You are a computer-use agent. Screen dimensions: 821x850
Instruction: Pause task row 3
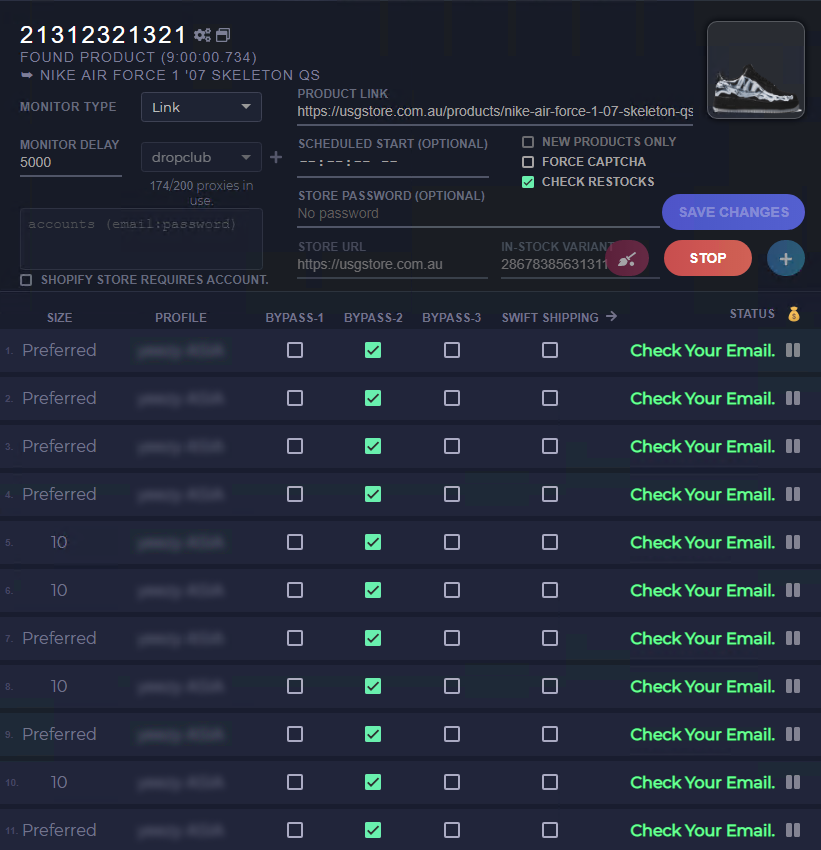tap(793, 446)
